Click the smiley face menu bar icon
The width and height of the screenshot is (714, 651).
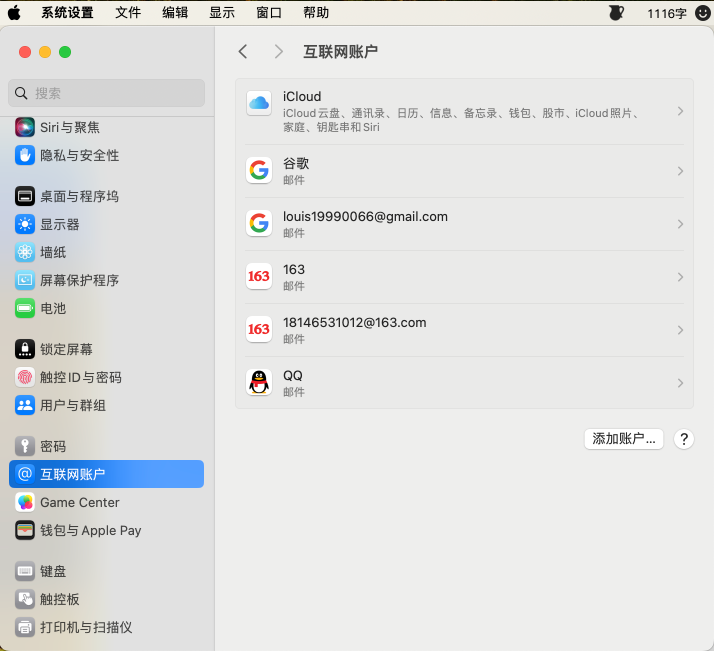[x=703, y=13]
